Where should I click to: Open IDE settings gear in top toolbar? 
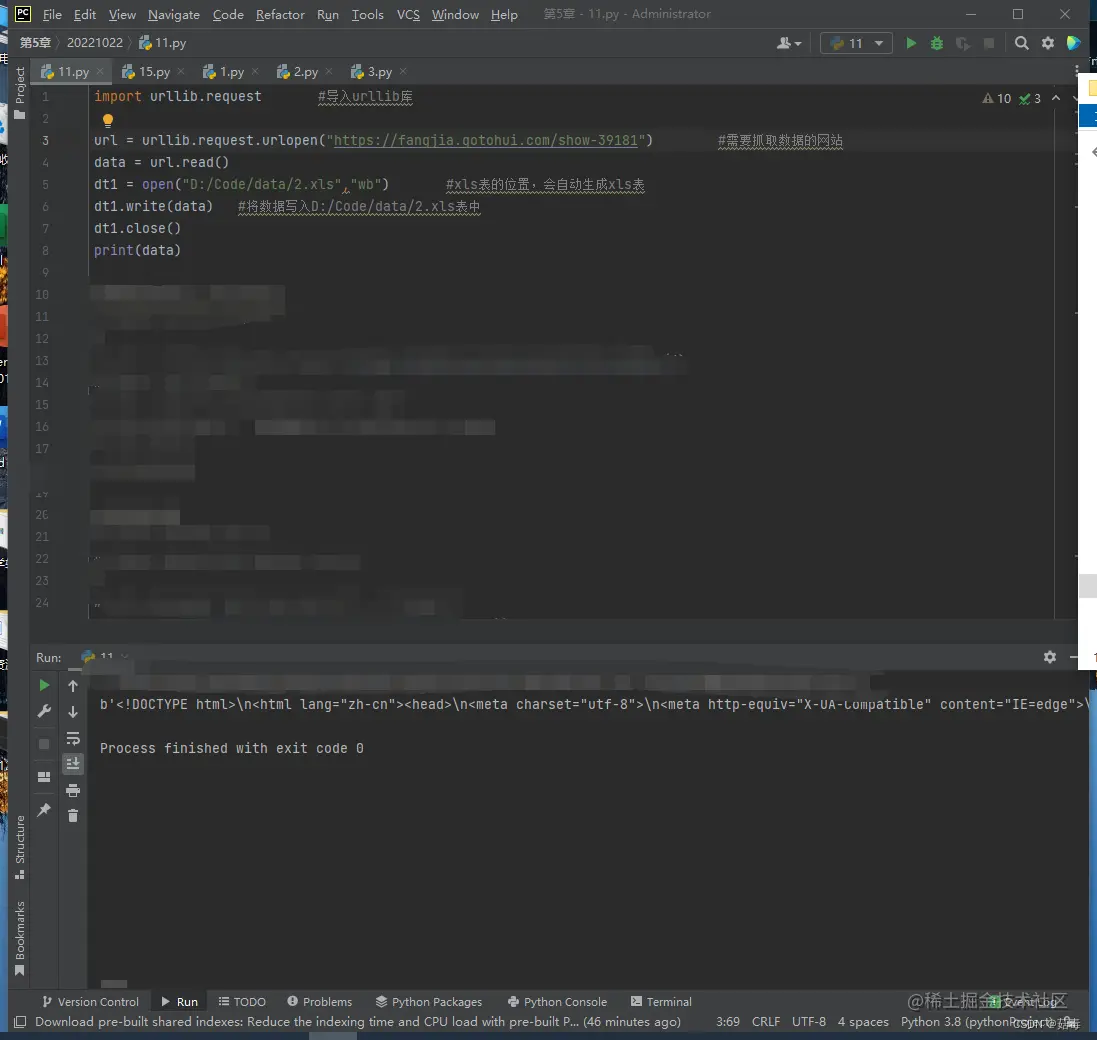(x=1047, y=43)
